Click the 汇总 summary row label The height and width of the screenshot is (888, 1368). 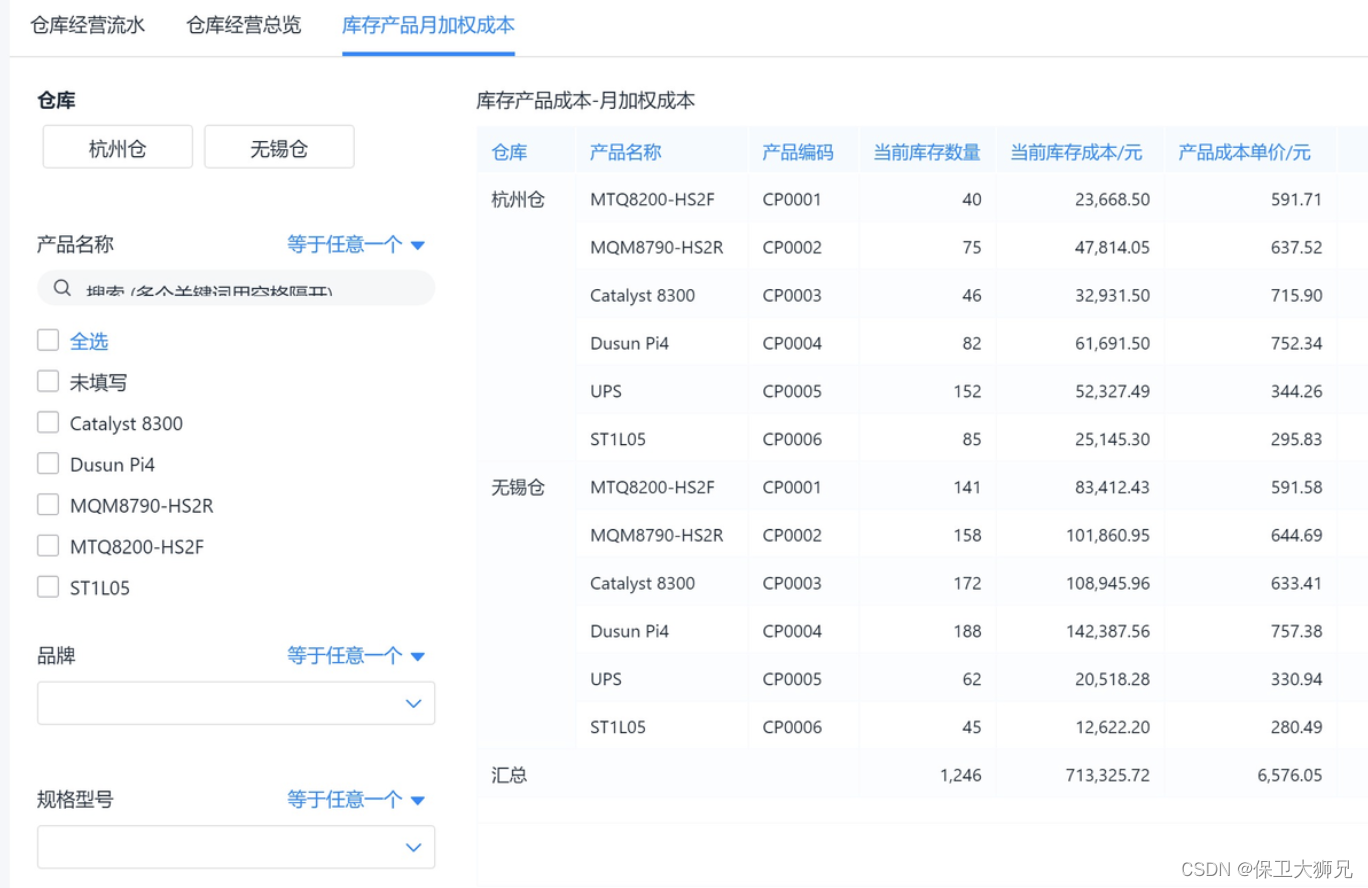coord(509,775)
